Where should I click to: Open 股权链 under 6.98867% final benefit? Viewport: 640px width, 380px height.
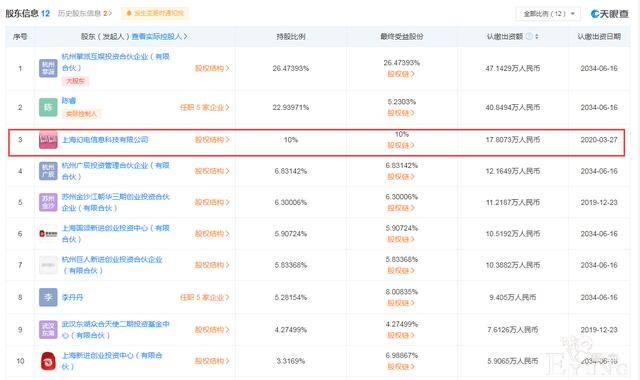pos(401,367)
